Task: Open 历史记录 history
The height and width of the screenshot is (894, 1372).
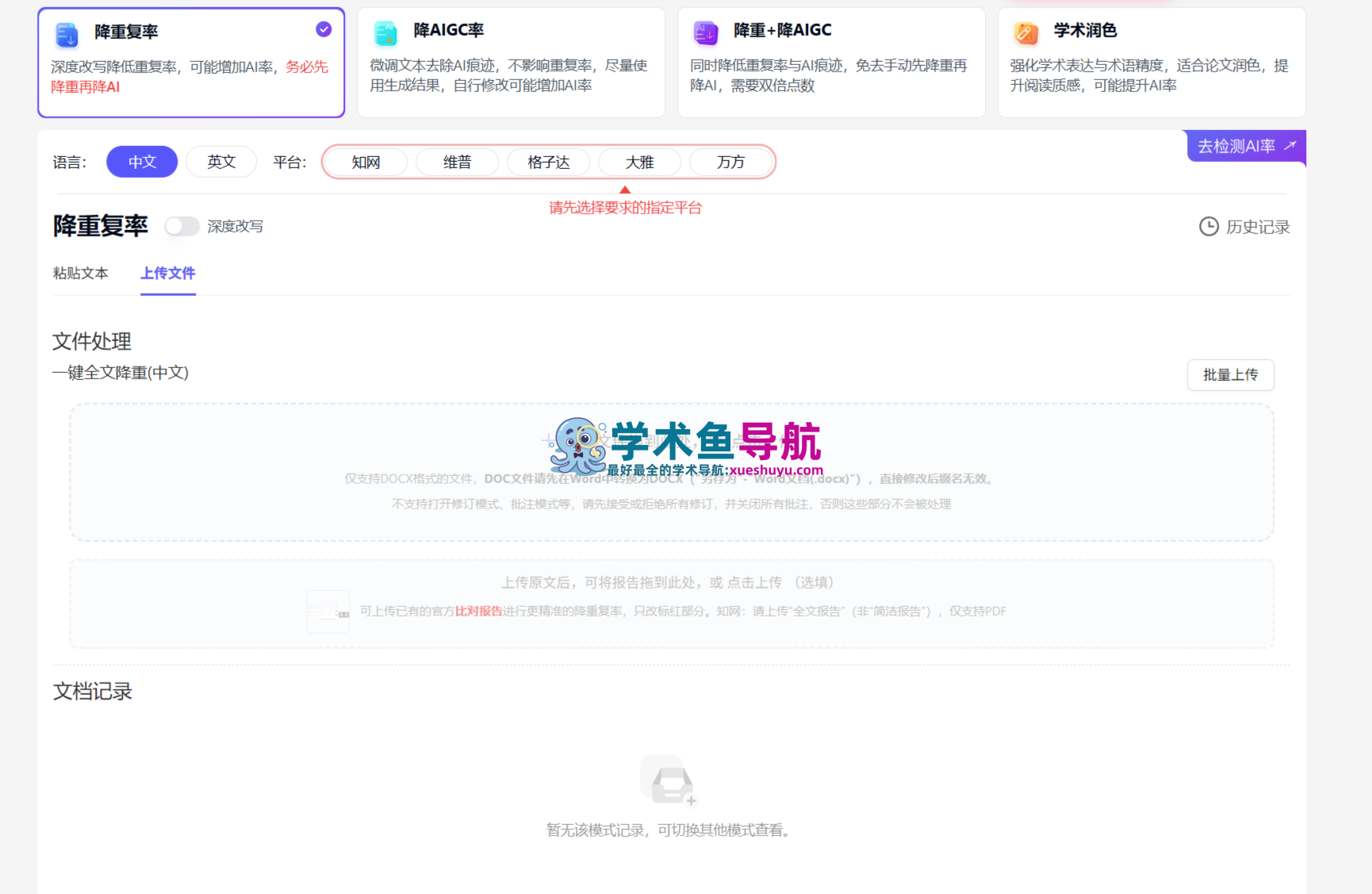Action: point(1245,227)
